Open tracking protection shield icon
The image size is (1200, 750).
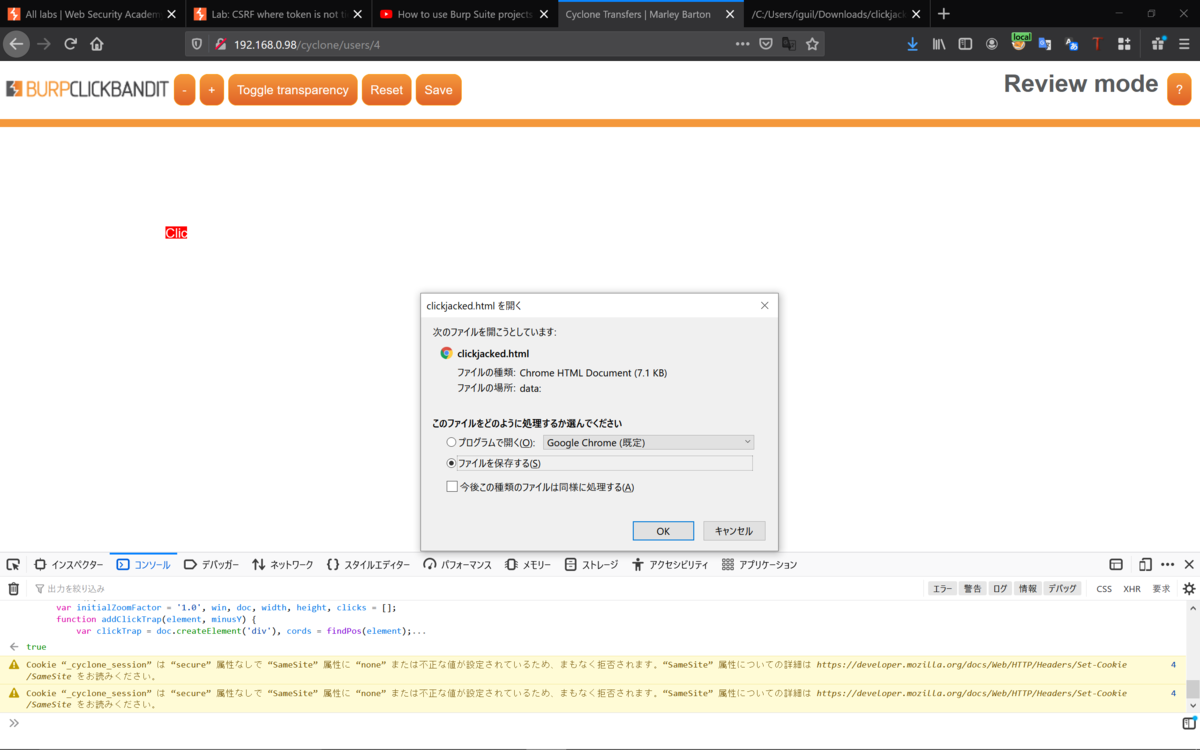197,44
